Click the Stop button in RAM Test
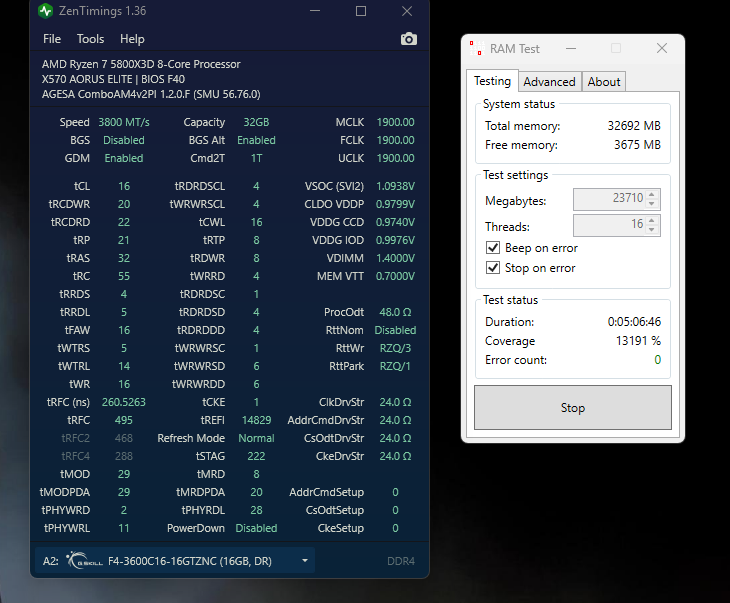Viewport: 730px width, 603px height. (x=573, y=407)
